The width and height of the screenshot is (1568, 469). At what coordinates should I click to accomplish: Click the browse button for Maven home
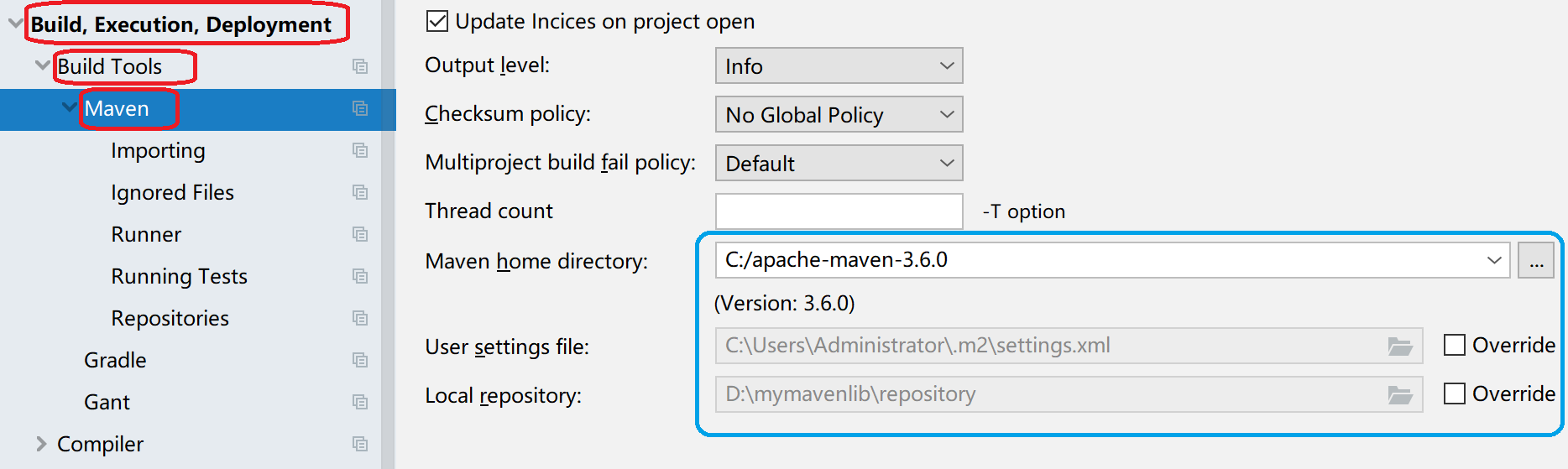(1536, 261)
